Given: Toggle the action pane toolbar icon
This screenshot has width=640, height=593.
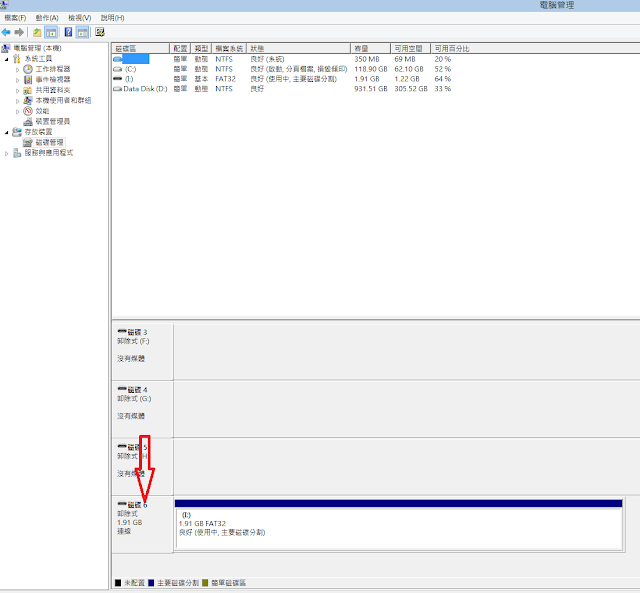Looking at the screenshot, I should point(82,32).
